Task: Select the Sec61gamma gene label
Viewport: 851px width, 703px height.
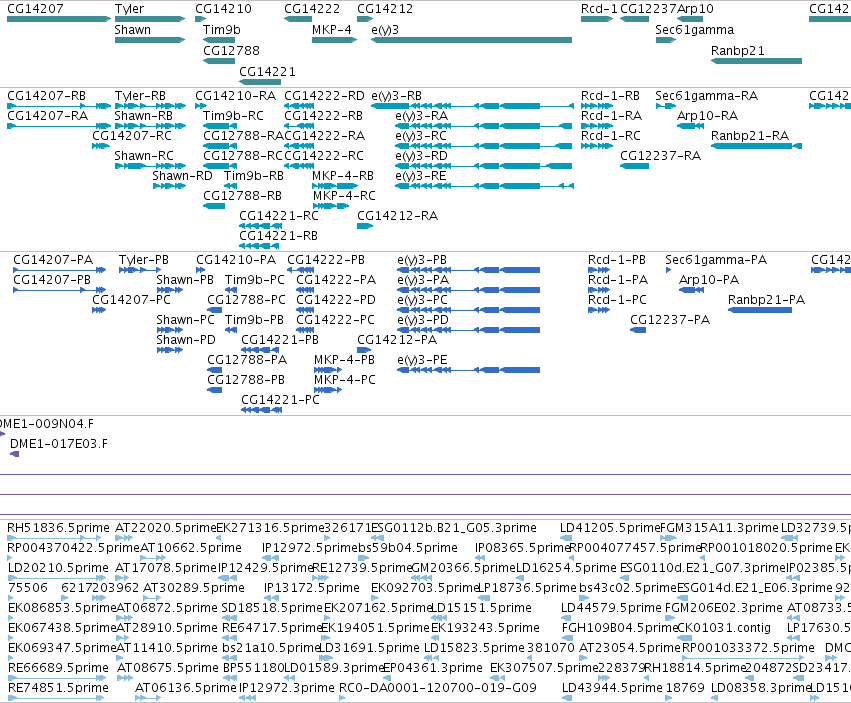Action: 694,30
